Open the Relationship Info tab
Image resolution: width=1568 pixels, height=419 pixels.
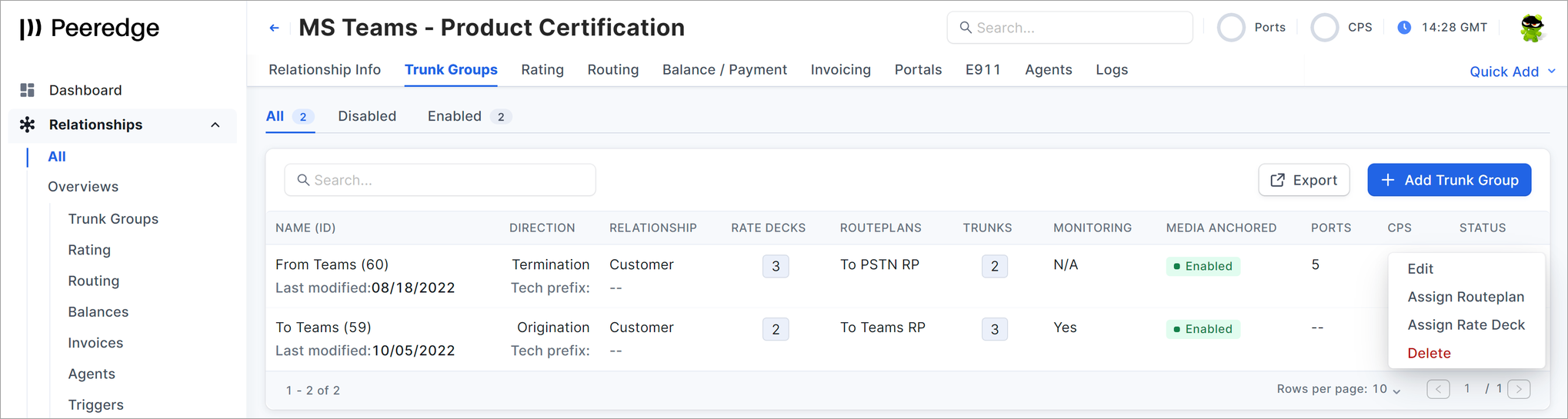(325, 70)
